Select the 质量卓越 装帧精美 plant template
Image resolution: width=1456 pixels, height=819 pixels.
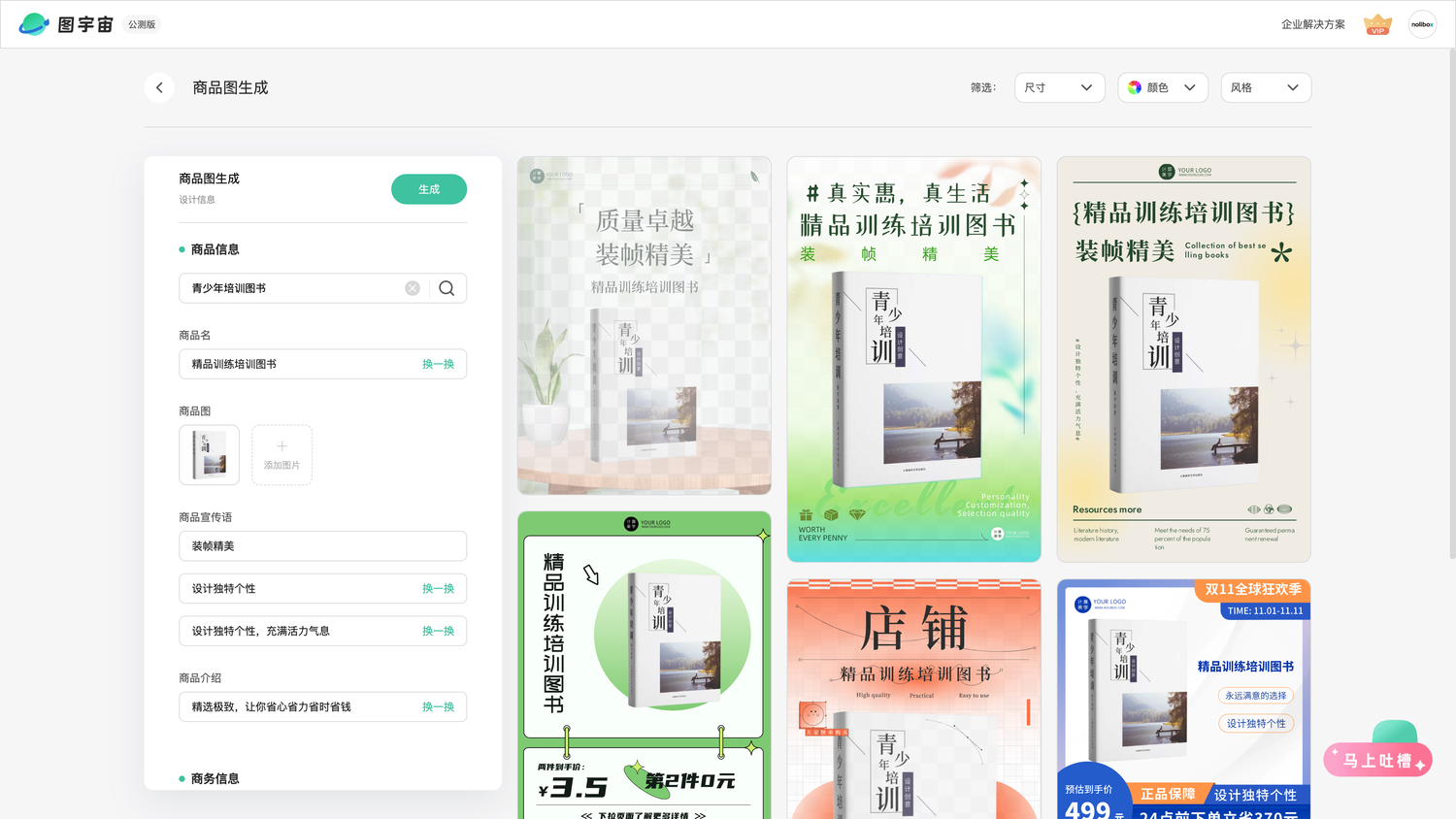coord(645,326)
